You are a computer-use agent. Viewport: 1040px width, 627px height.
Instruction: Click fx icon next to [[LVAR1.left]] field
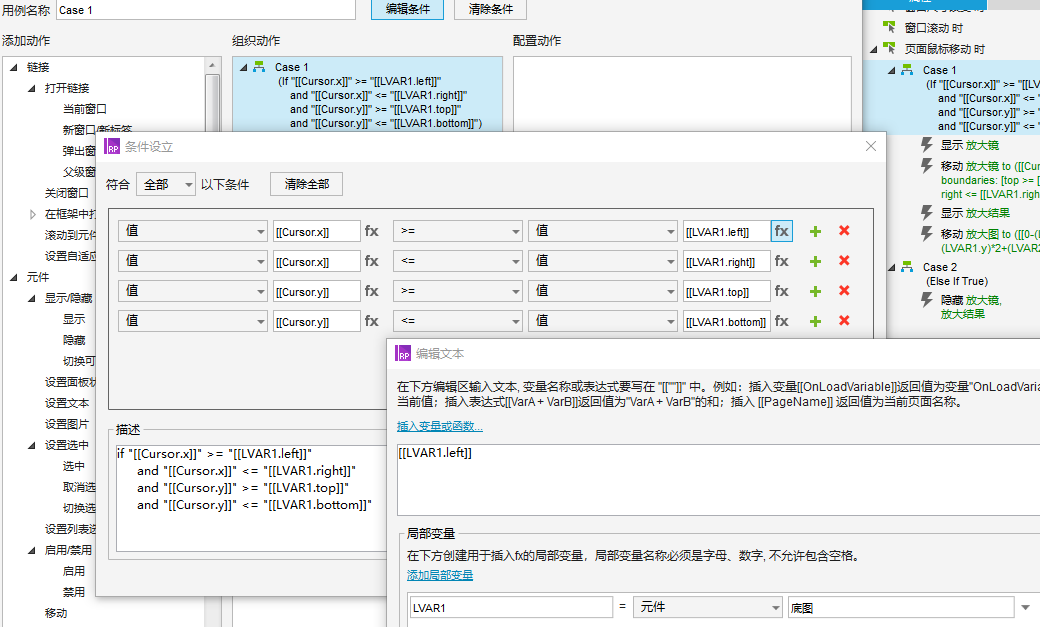pyautogui.click(x=781, y=231)
